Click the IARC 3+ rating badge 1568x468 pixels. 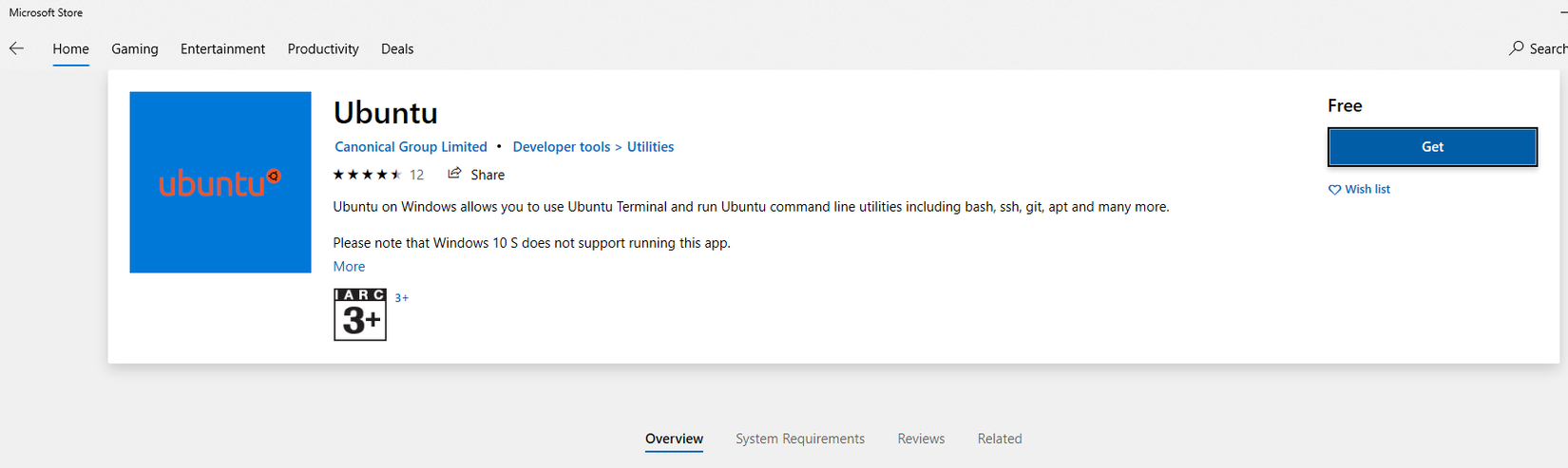(x=360, y=314)
